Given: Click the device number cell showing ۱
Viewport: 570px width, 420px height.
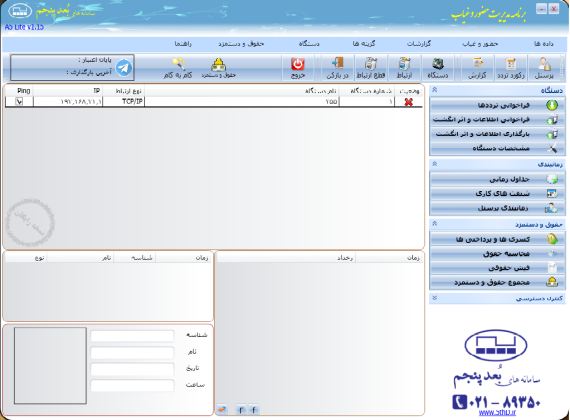Looking at the screenshot, I should [x=367, y=101].
